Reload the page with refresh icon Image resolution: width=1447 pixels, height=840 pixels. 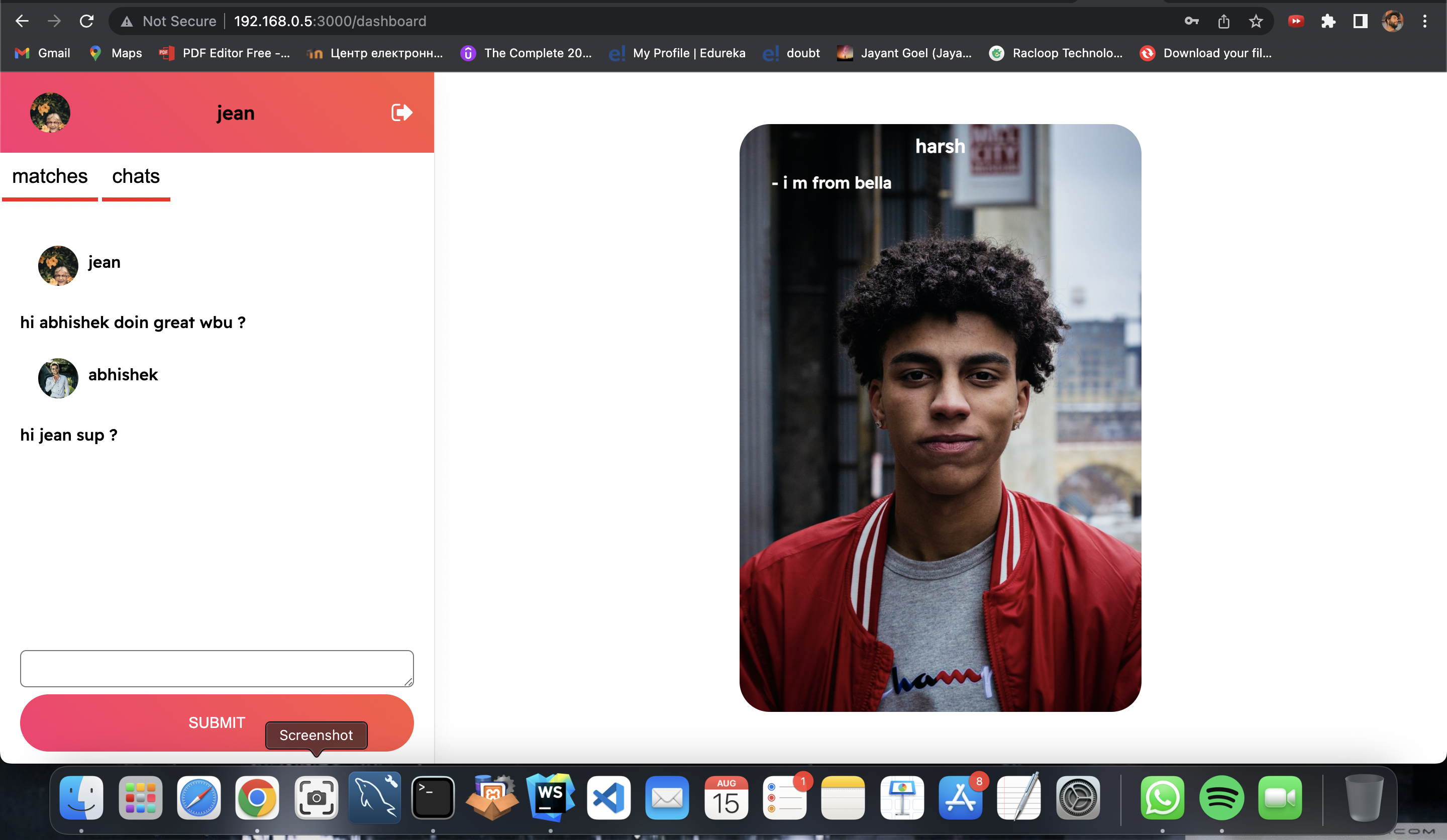click(86, 21)
